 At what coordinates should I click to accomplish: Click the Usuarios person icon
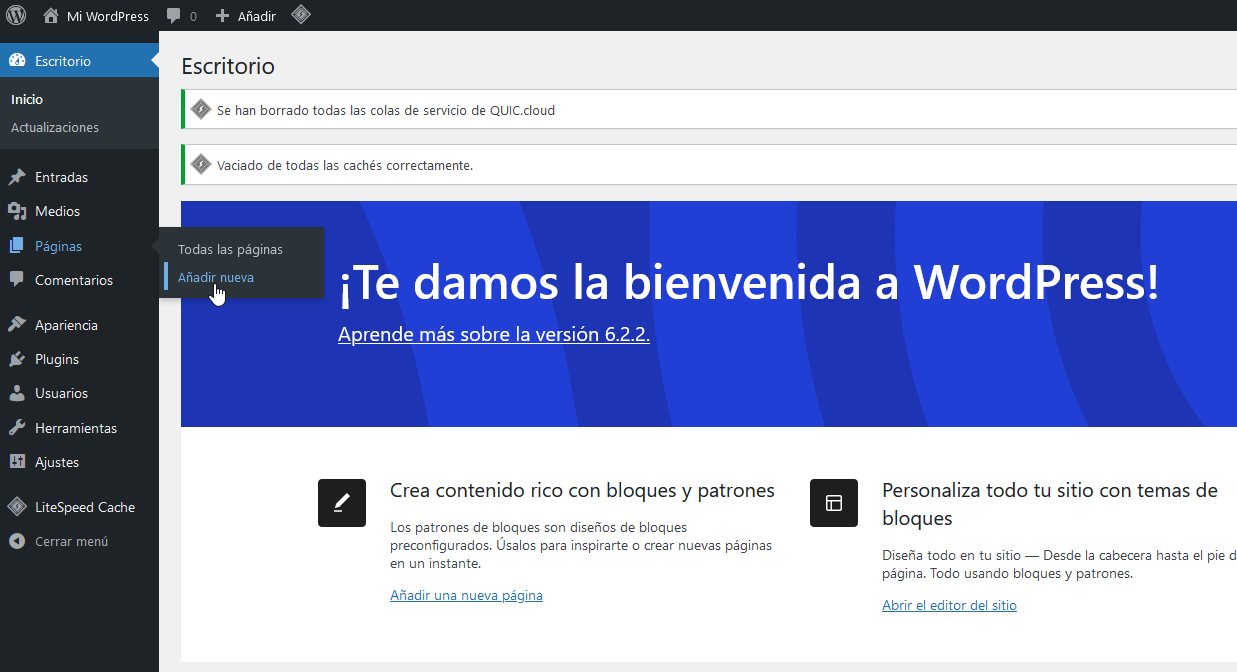pos(17,393)
